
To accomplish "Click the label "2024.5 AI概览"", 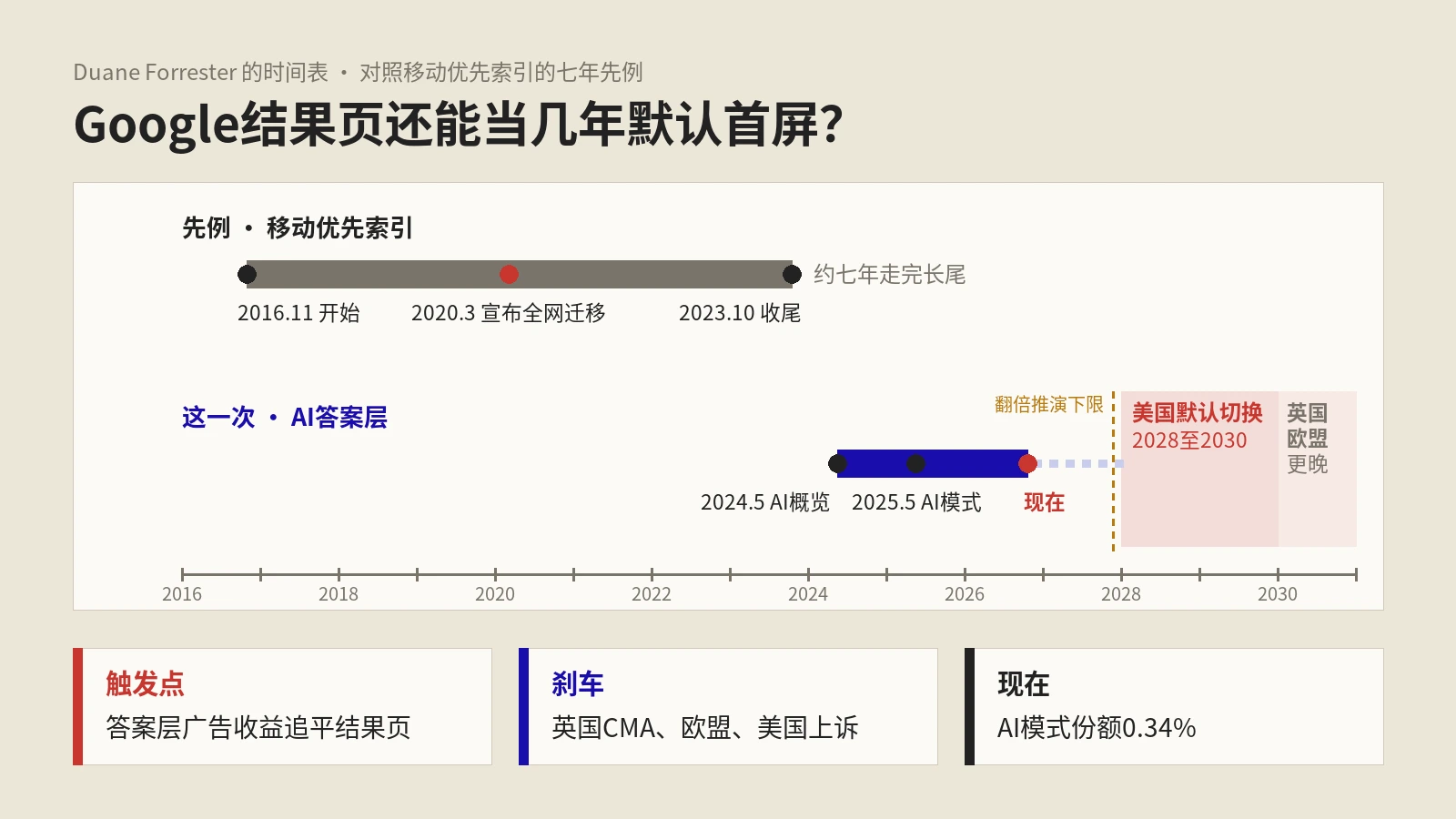I will pos(765,502).
